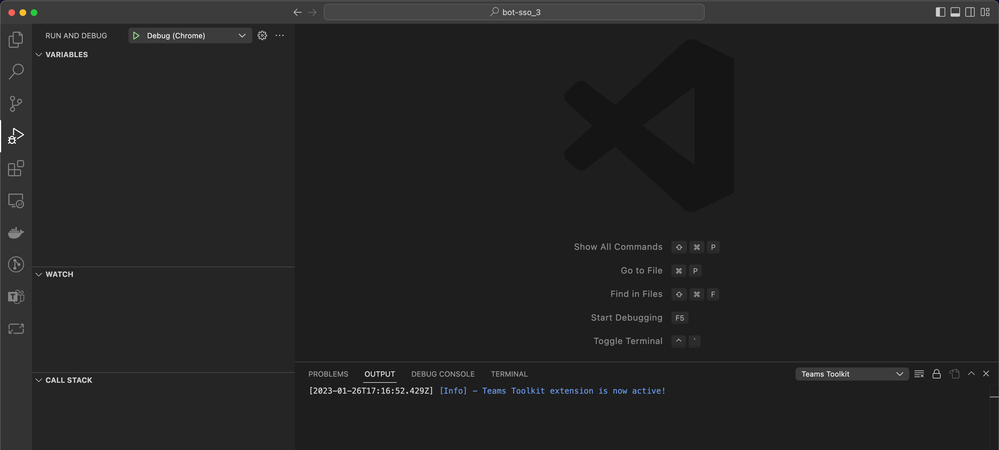The height and width of the screenshot is (450, 999).
Task: Maximize the panel with the chevron up
Action: [x=971, y=374]
